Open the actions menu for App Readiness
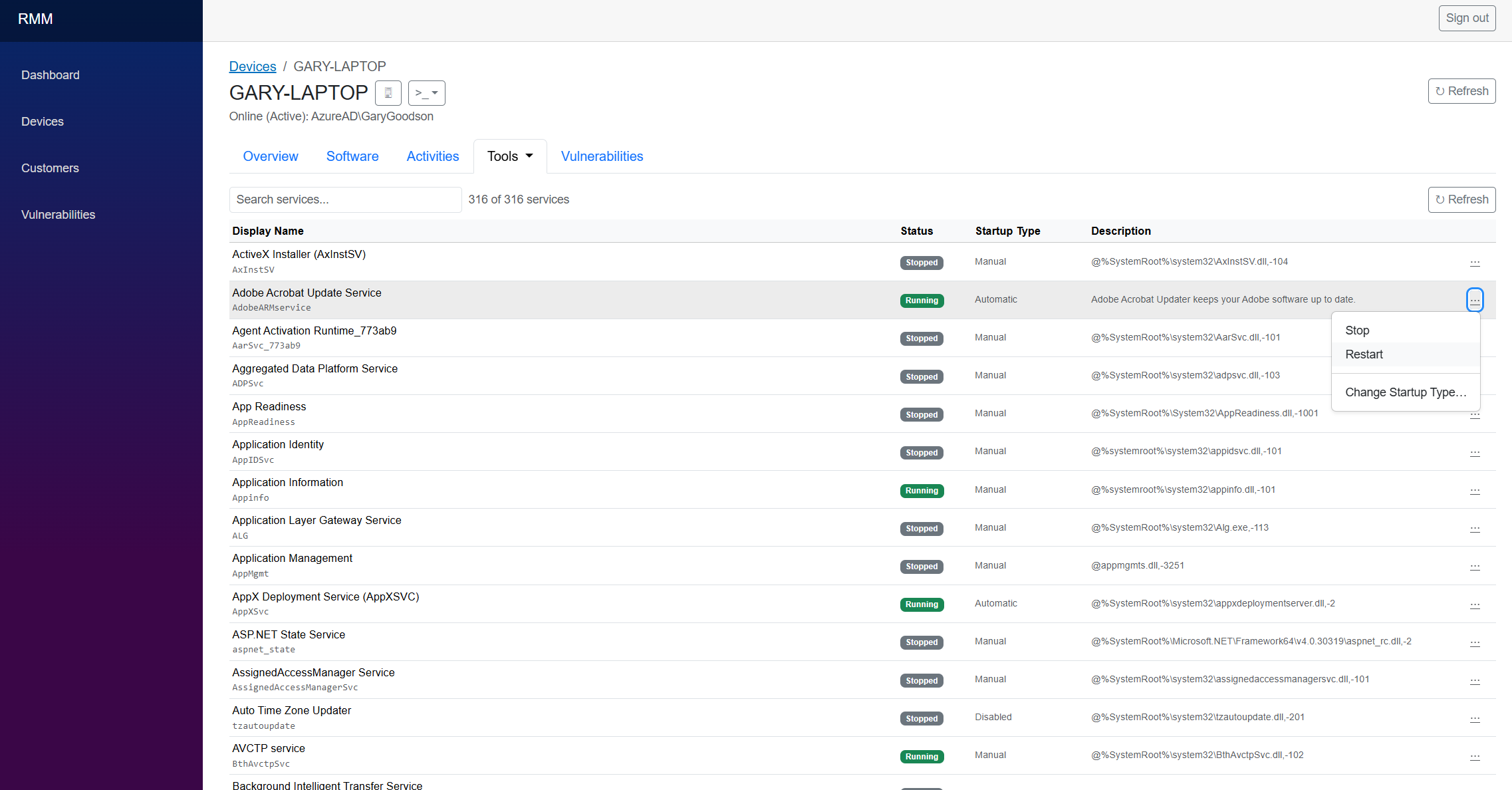 point(1475,414)
